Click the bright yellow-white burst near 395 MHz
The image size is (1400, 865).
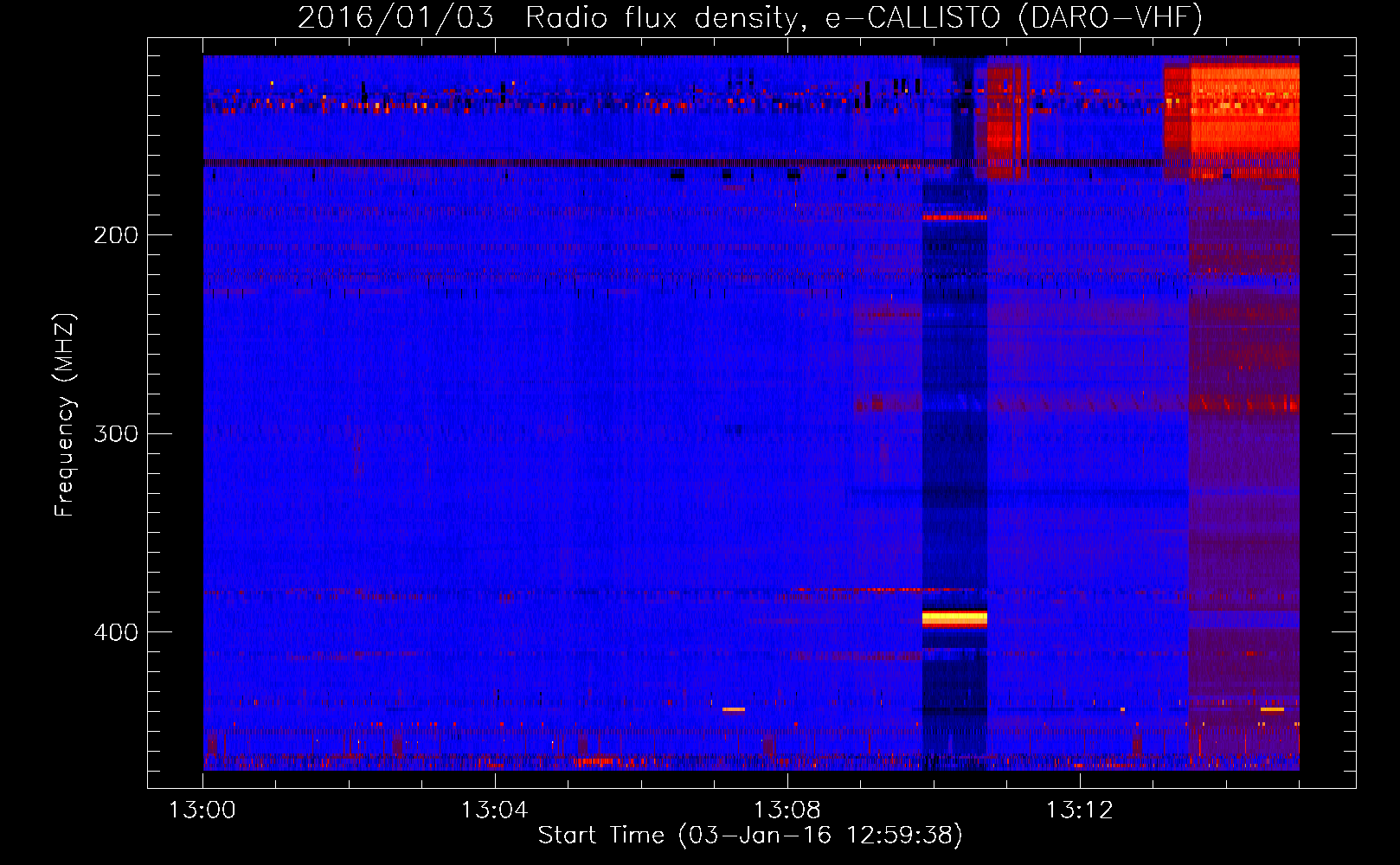[954, 618]
